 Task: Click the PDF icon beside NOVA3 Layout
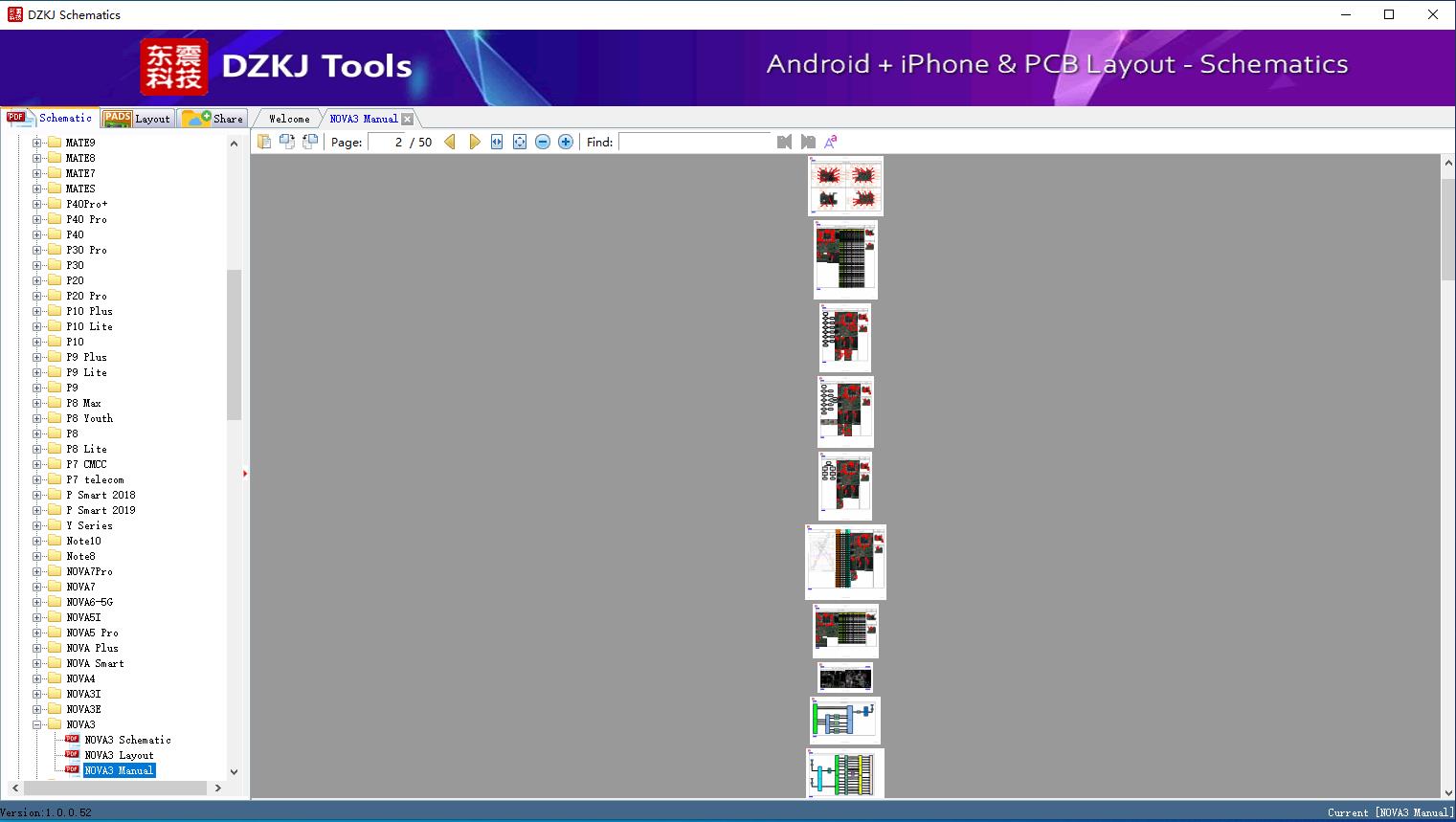(72, 754)
